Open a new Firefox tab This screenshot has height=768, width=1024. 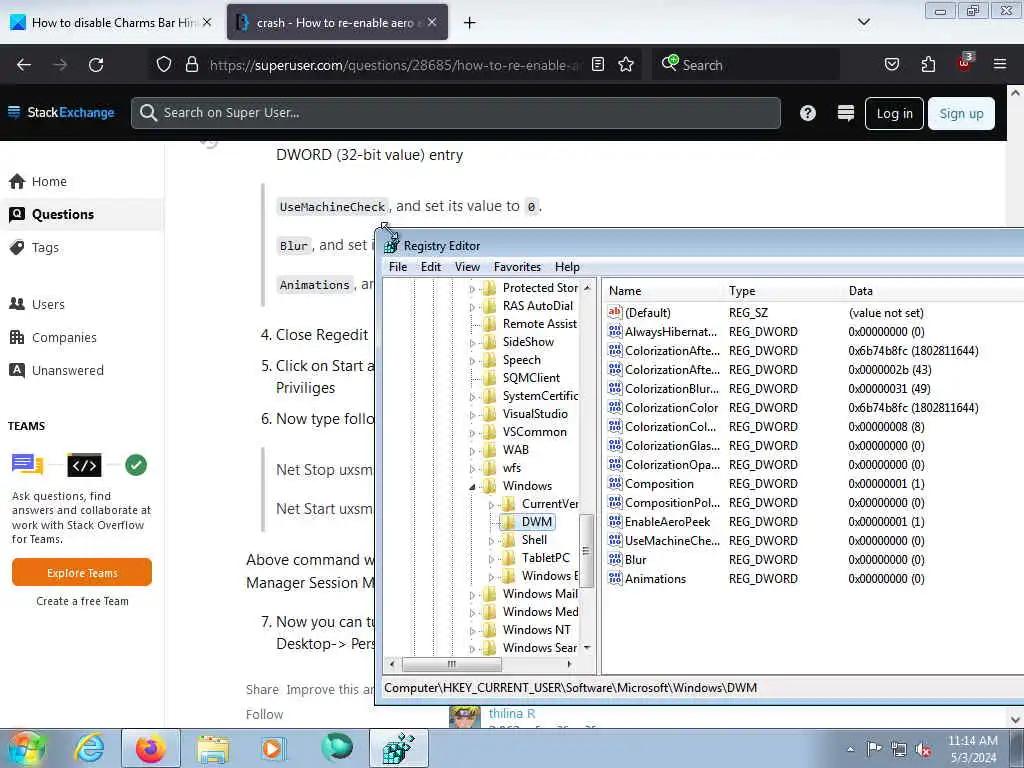click(469, 23)
